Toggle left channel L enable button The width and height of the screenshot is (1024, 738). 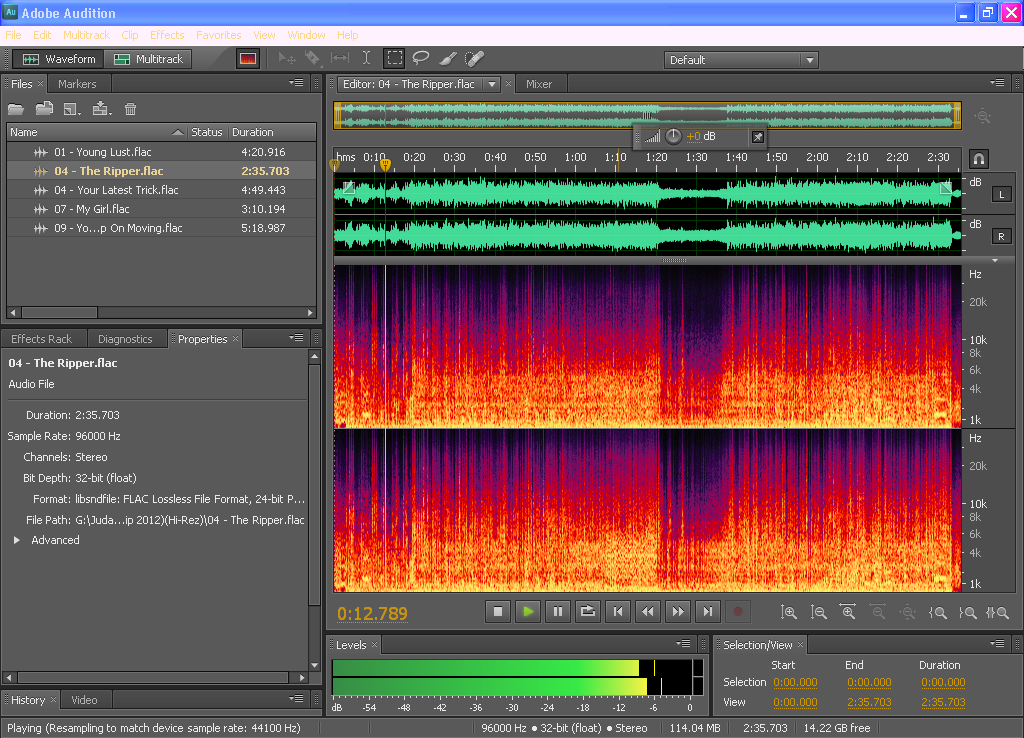(x=1002, y=194)
